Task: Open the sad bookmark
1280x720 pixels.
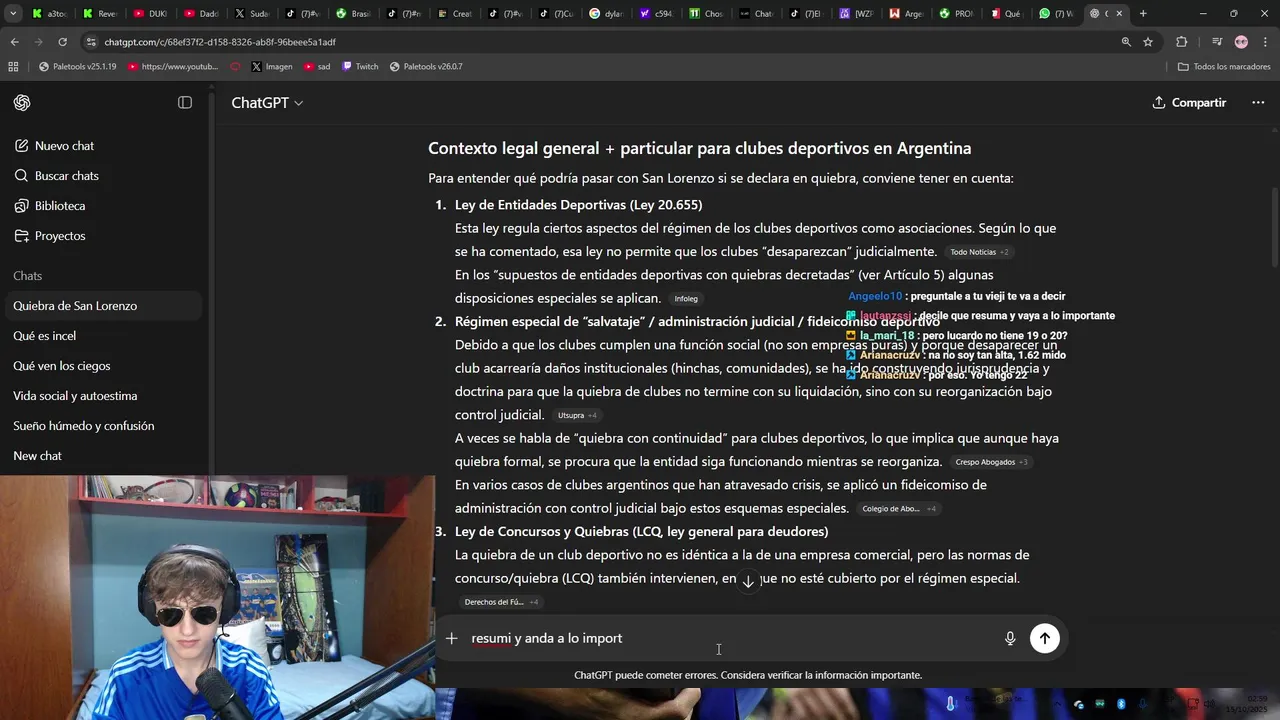Action: [317, 67]
